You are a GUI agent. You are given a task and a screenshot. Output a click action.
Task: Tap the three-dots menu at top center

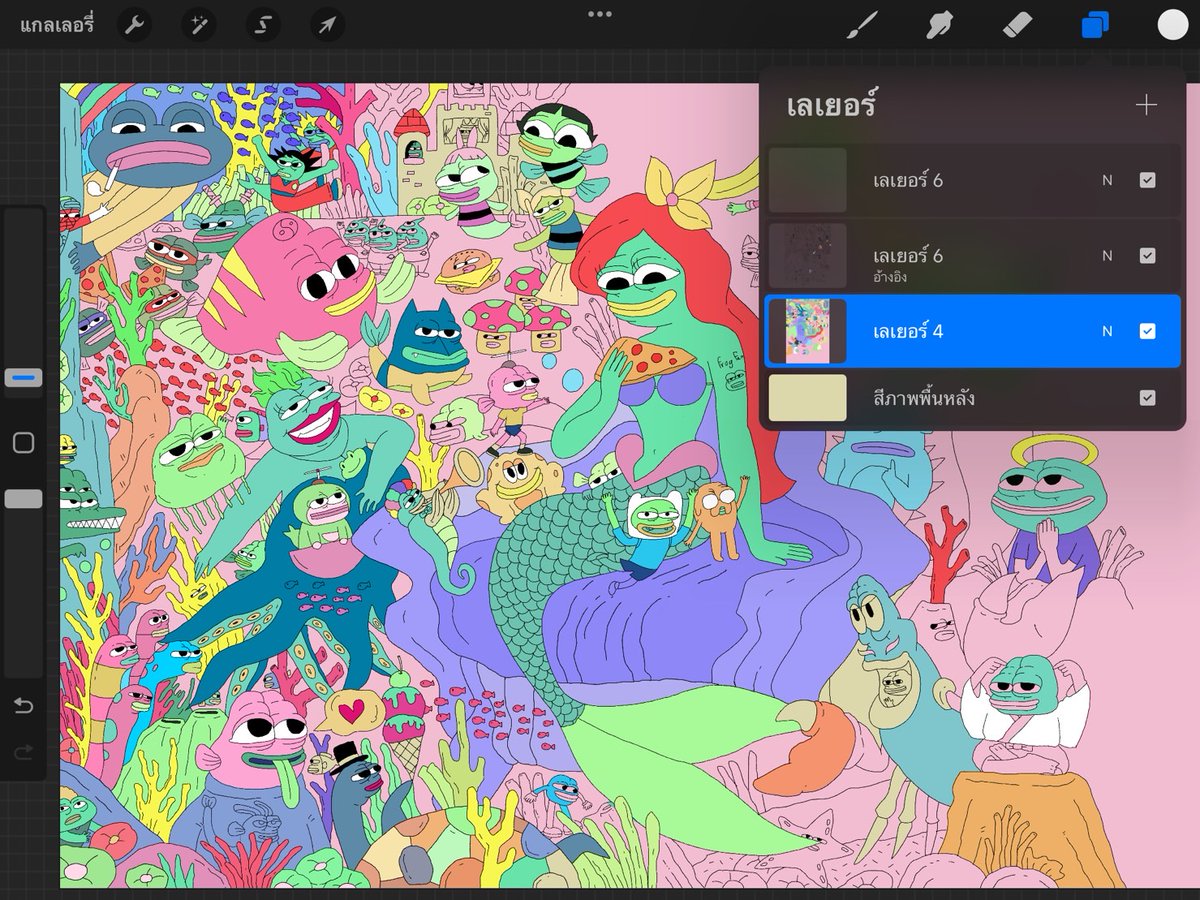[600, 14]
